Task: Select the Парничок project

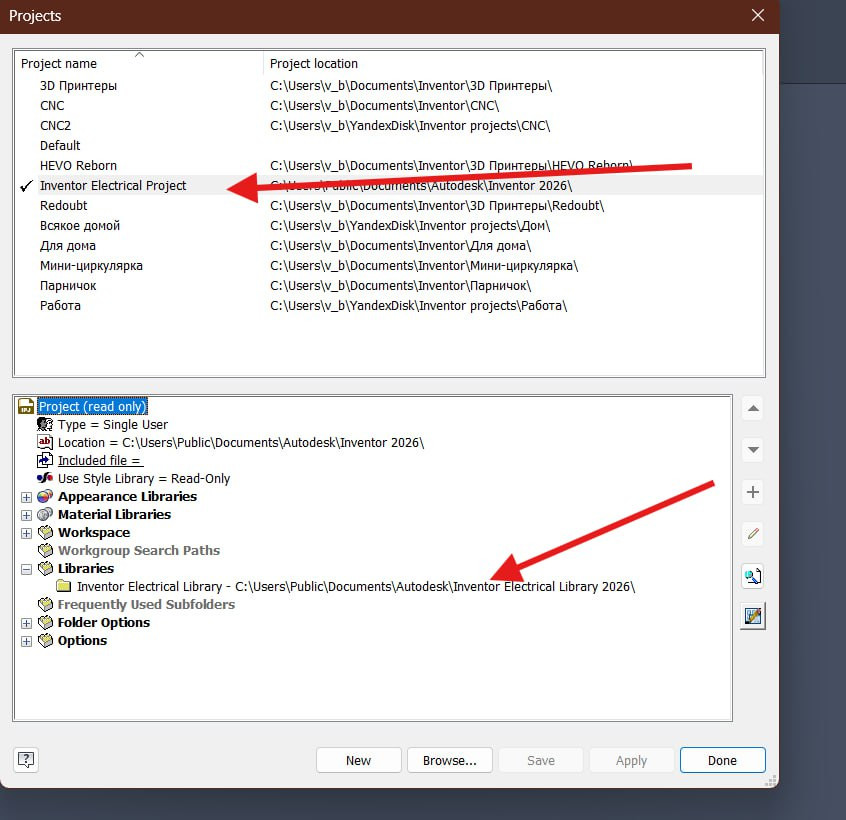Action: coord(68,285)
